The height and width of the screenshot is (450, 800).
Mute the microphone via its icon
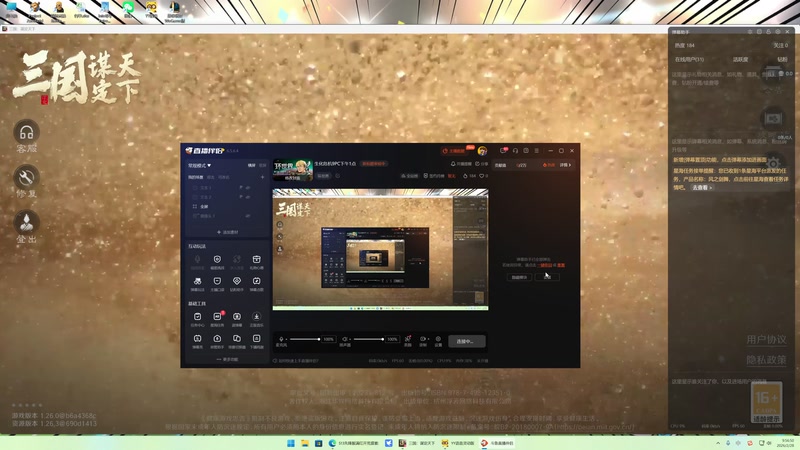[281, 339]
